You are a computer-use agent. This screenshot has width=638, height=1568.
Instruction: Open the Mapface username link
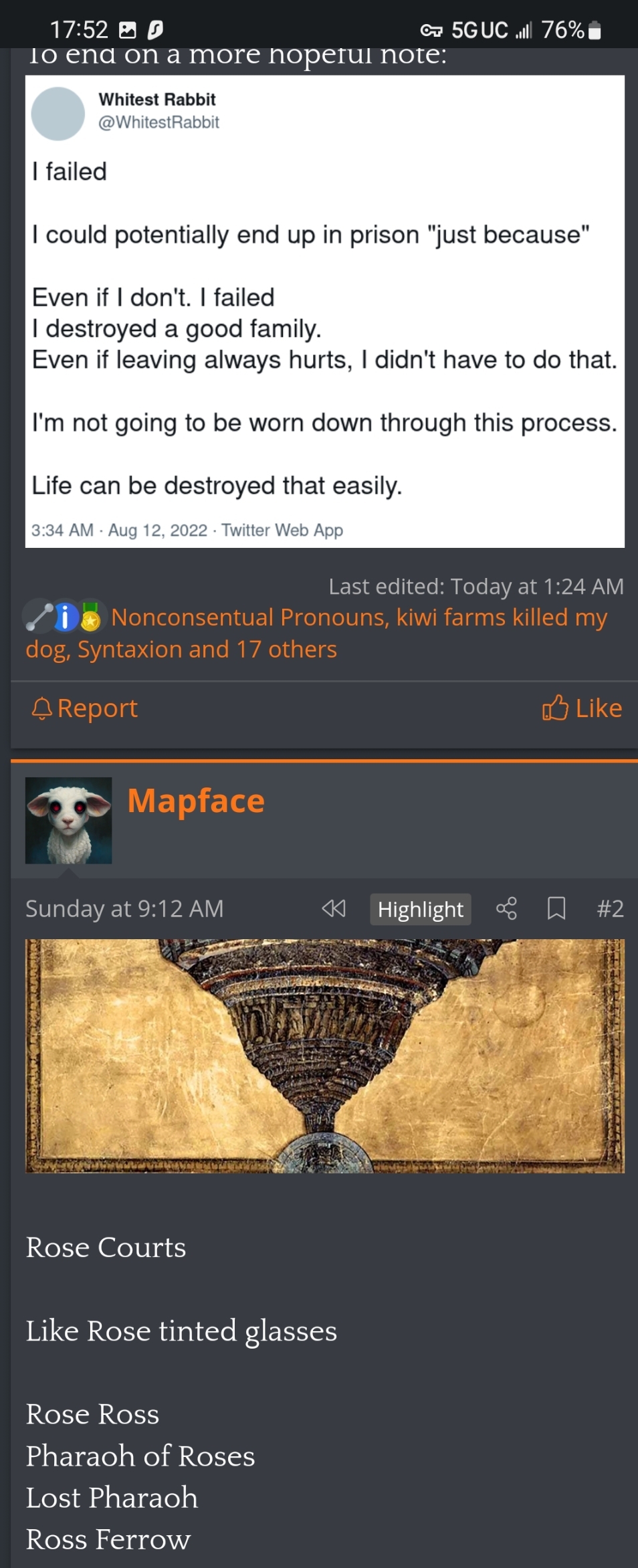point(196,801)
